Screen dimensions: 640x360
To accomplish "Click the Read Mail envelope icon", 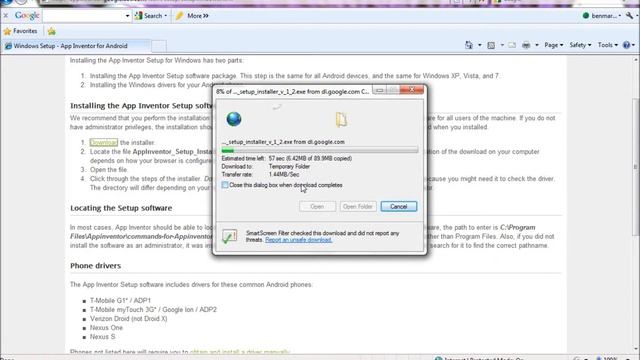I will (x=512, y=45).
